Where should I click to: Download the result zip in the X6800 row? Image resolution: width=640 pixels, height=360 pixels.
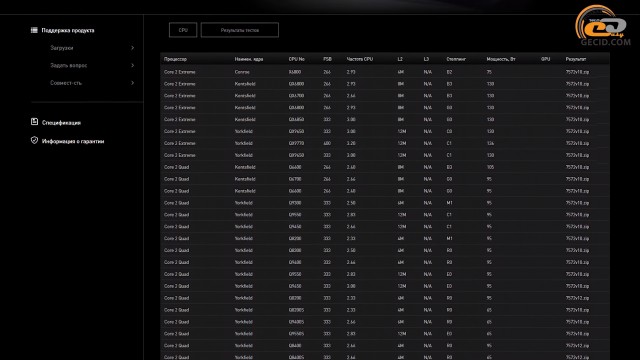pyautogui.click(x=577, y=72)
